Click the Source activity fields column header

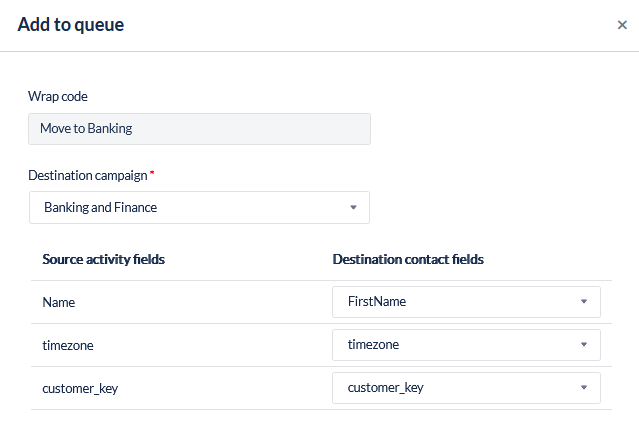[x=103, y=259]
